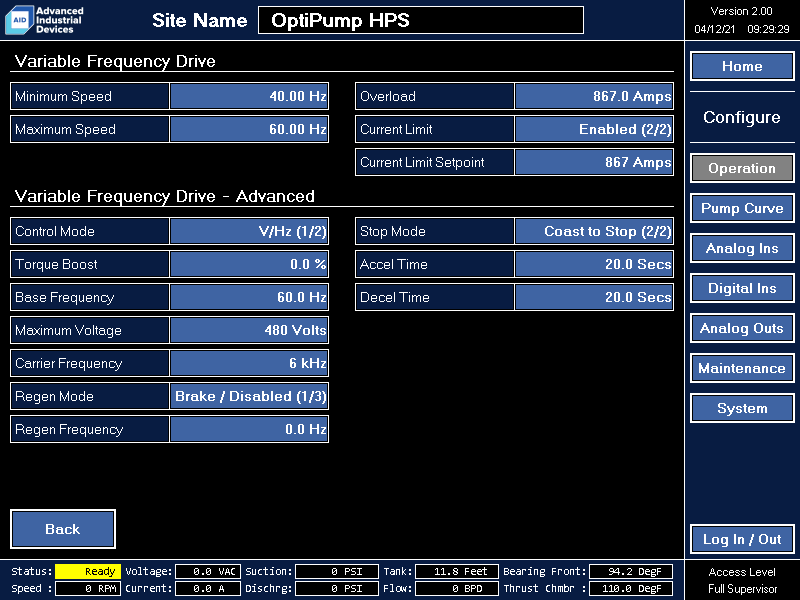Edit Carrier Frequency value 6 kHz
The height and width of the screenshot is (600, 800).
[x=249, y=363]
